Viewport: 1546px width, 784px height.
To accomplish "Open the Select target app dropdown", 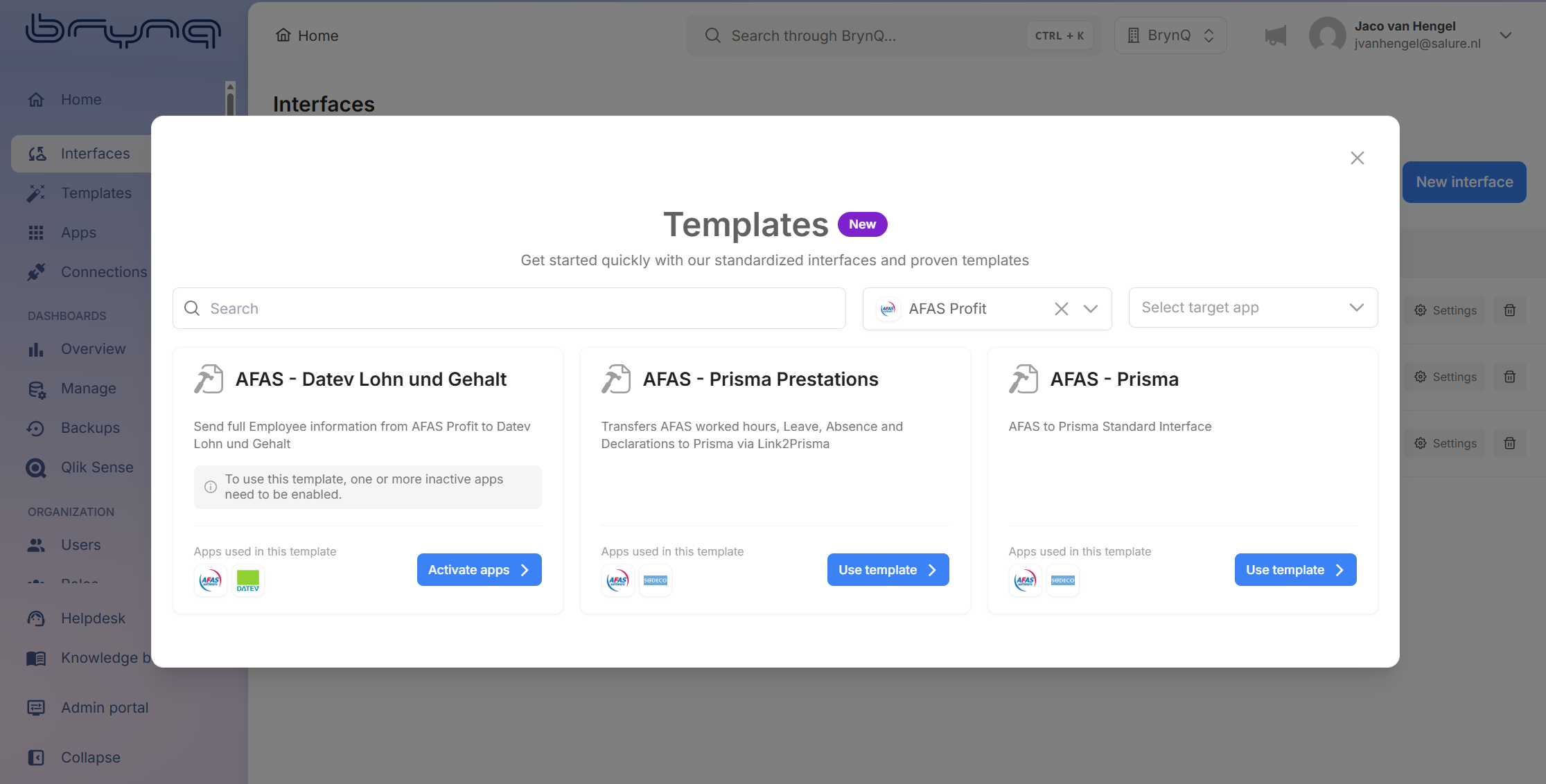I will pyautogui.click(x=1252, y=308).
